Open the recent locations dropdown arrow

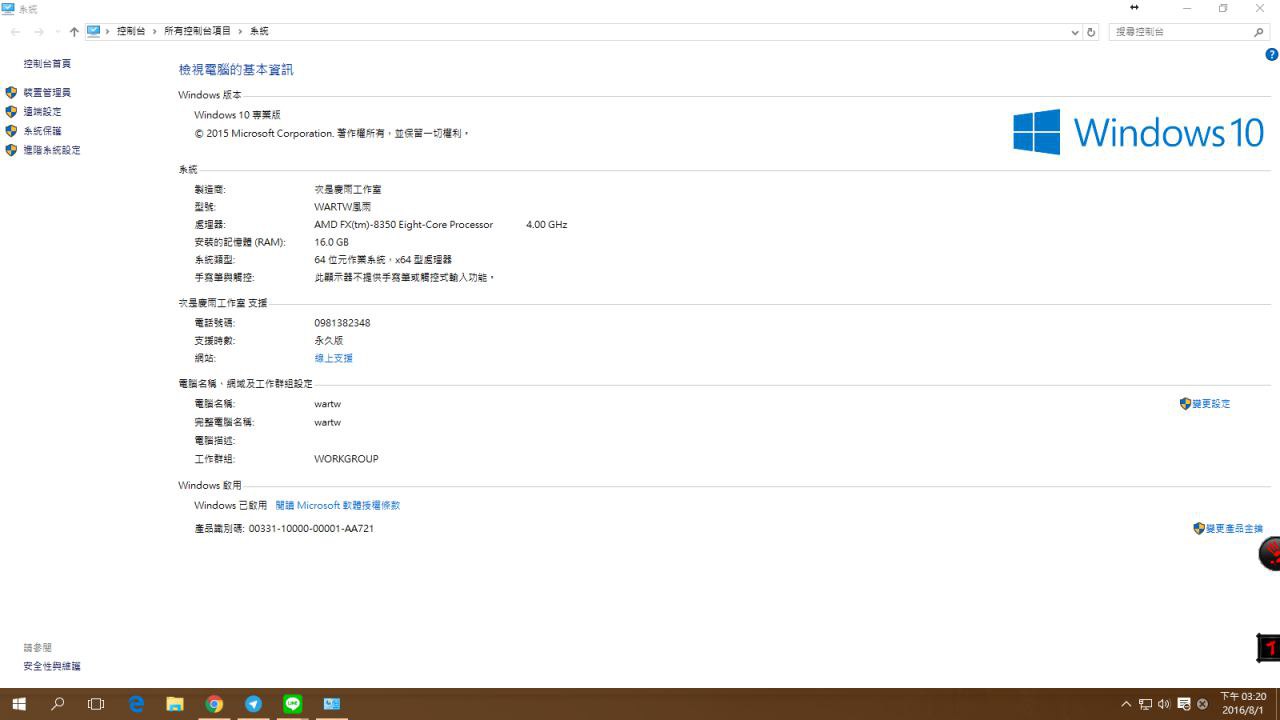pos(57,32)
